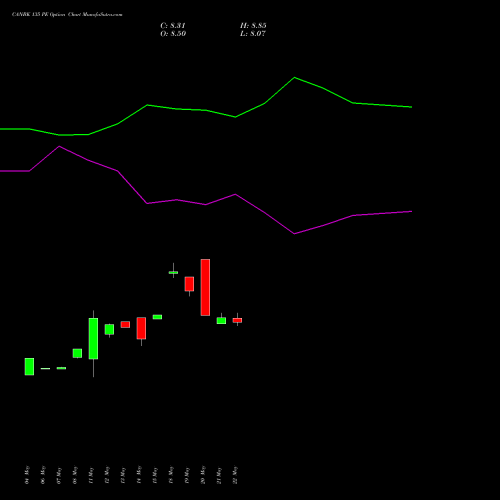Image resolution: width=500 pixels, height=500 pixels.
Task: Select the 13 May axis label
Action: click(123, 475)
